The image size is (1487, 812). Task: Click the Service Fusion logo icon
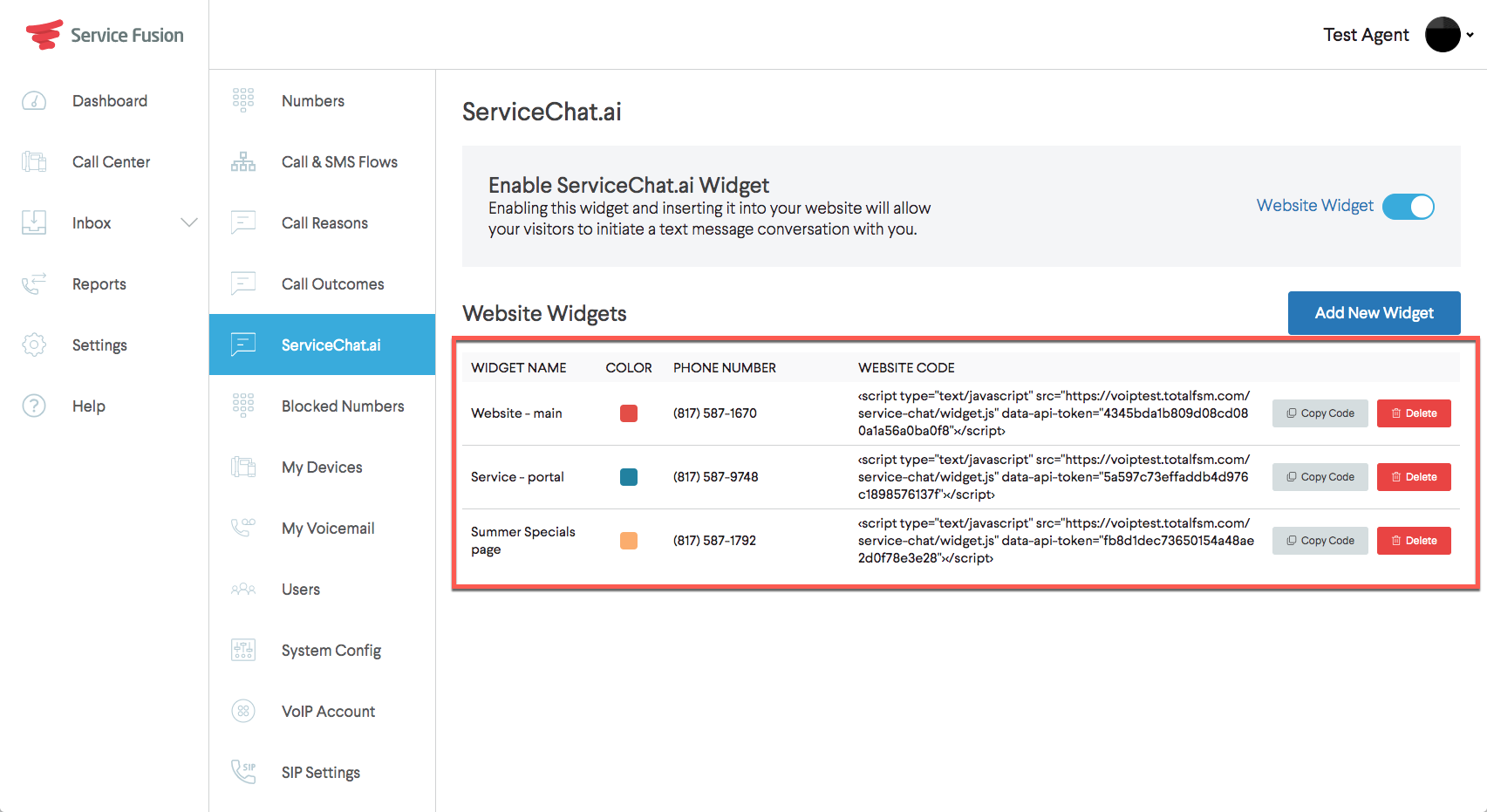tap(44, 35)
